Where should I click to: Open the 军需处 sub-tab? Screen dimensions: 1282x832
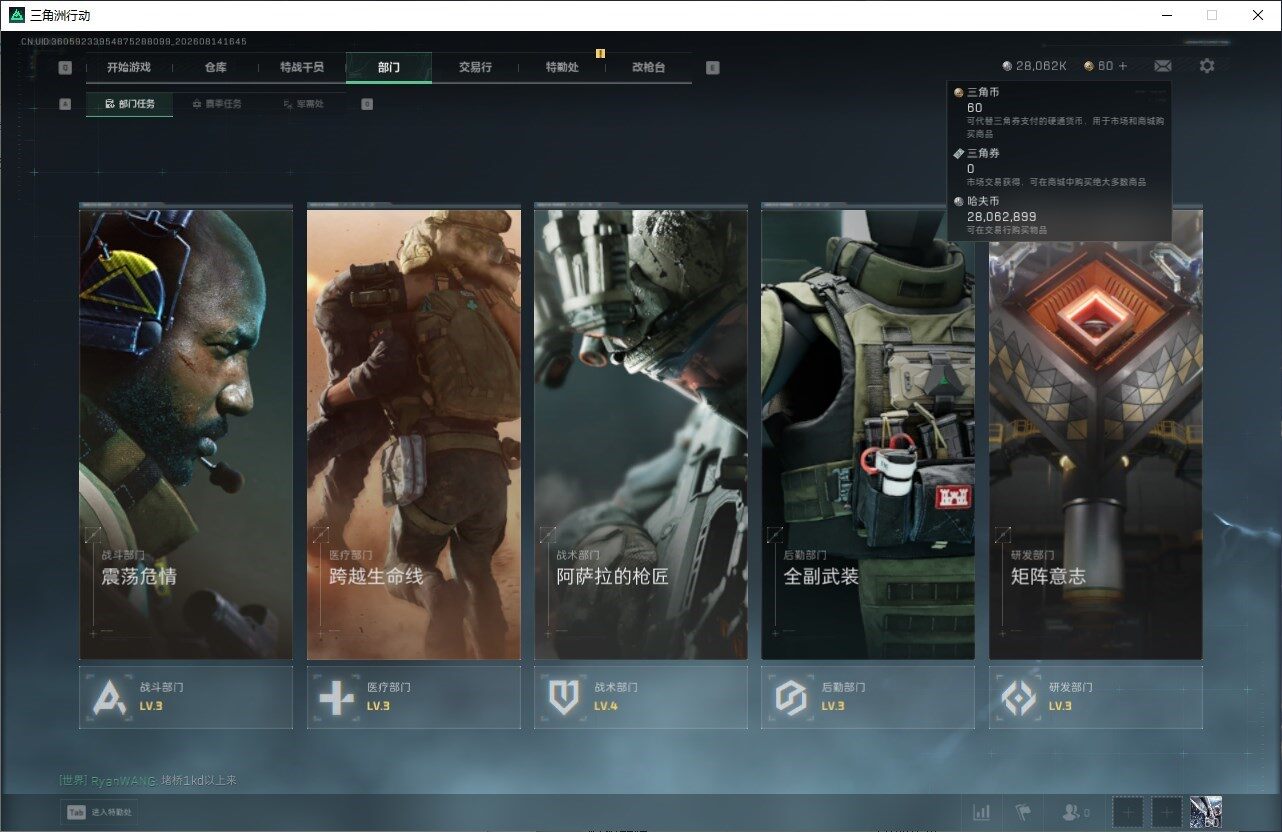(303, 104)
